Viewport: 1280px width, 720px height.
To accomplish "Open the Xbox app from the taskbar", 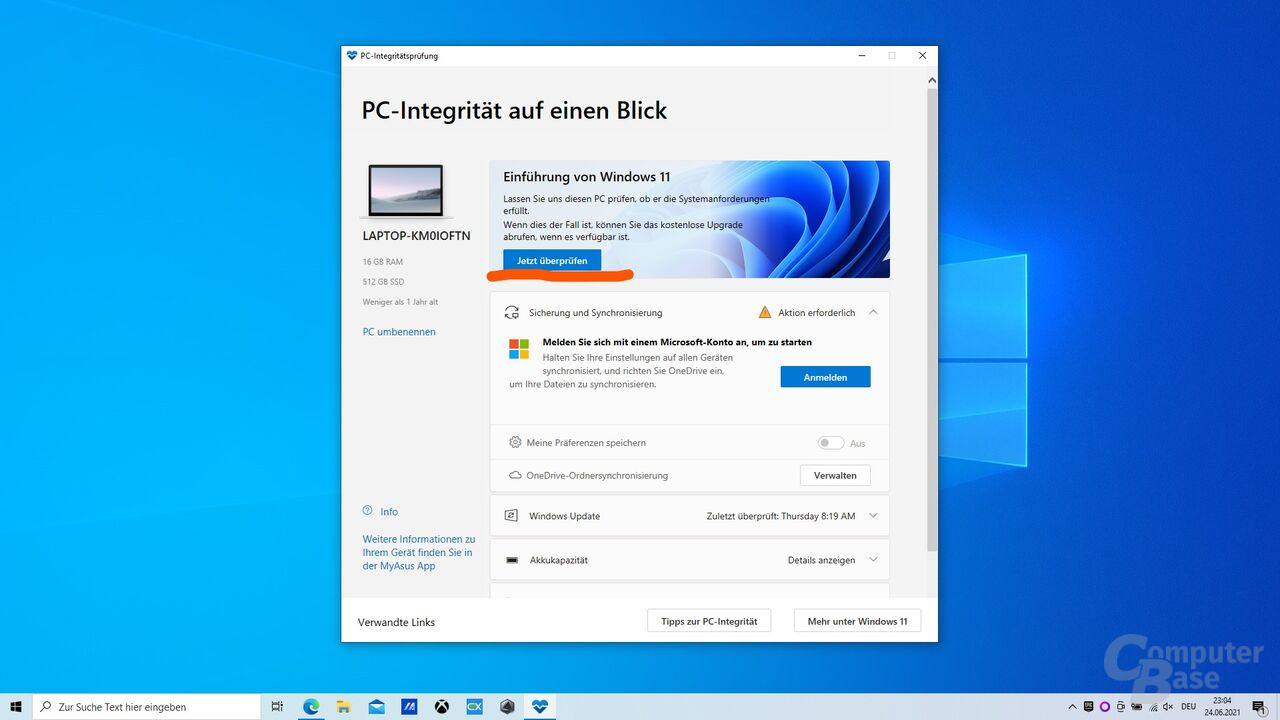I will [x=441, y=706].
